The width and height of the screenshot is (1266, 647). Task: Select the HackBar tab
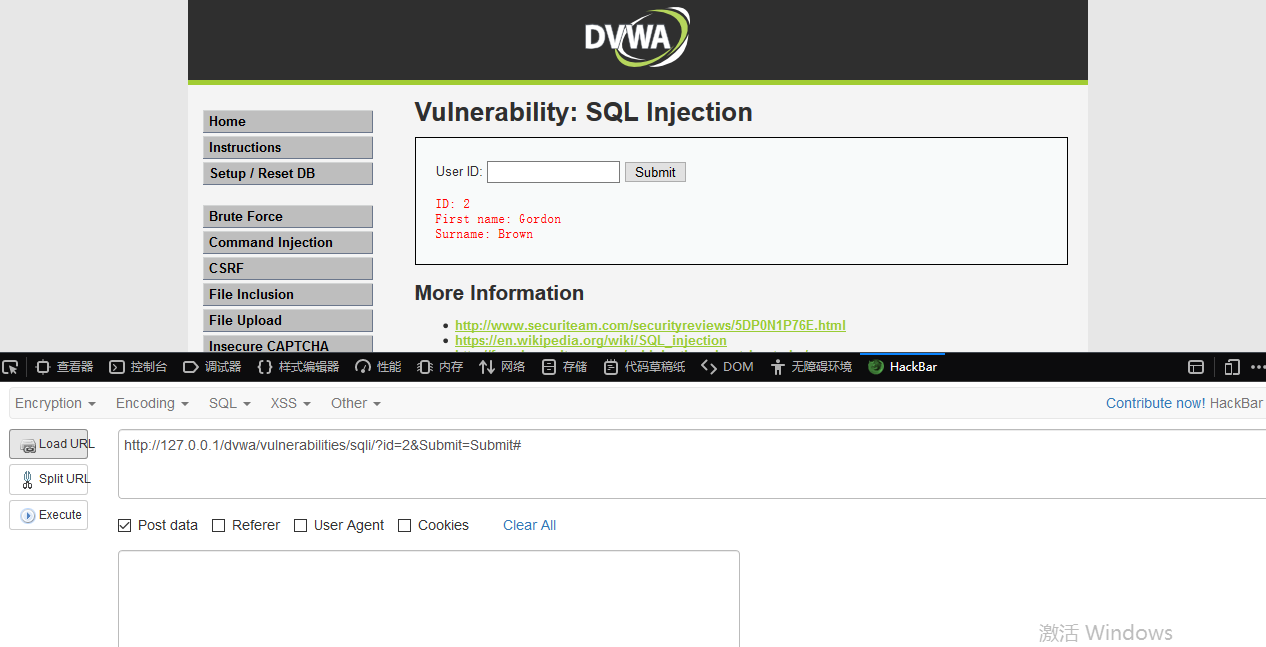(902, 367)
